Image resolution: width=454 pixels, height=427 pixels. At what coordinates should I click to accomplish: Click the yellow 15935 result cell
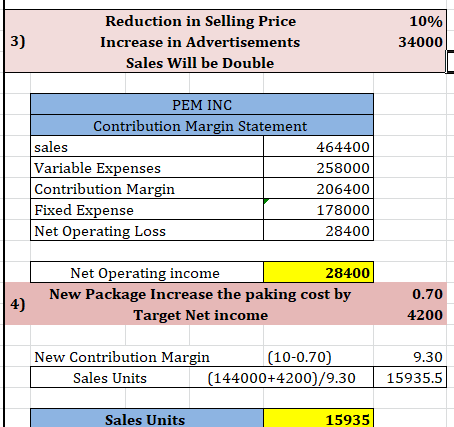coord(318,418)
